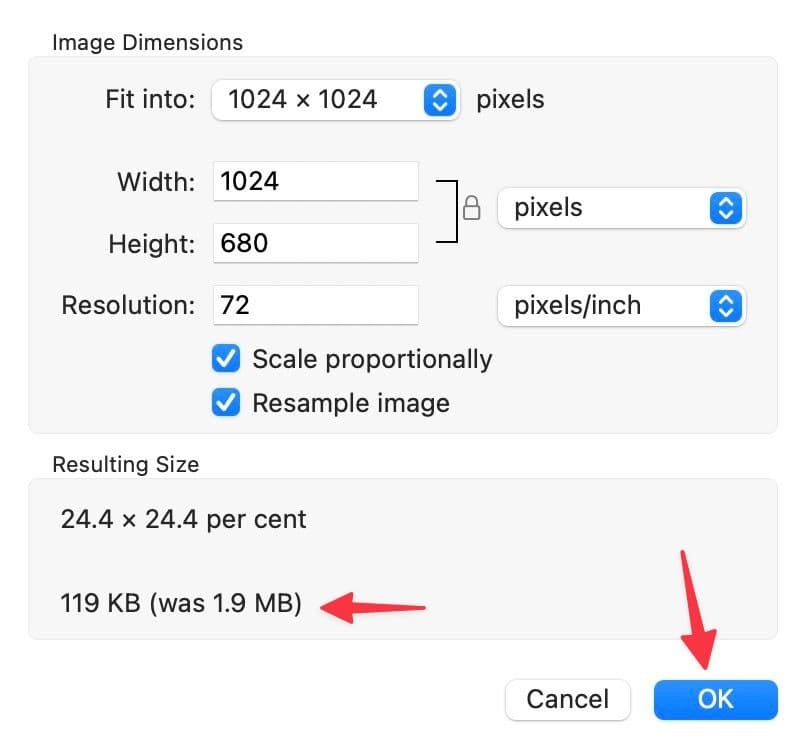
Task: Click the Cancel button
Action: pyautogui.click(x=568, y=698)
